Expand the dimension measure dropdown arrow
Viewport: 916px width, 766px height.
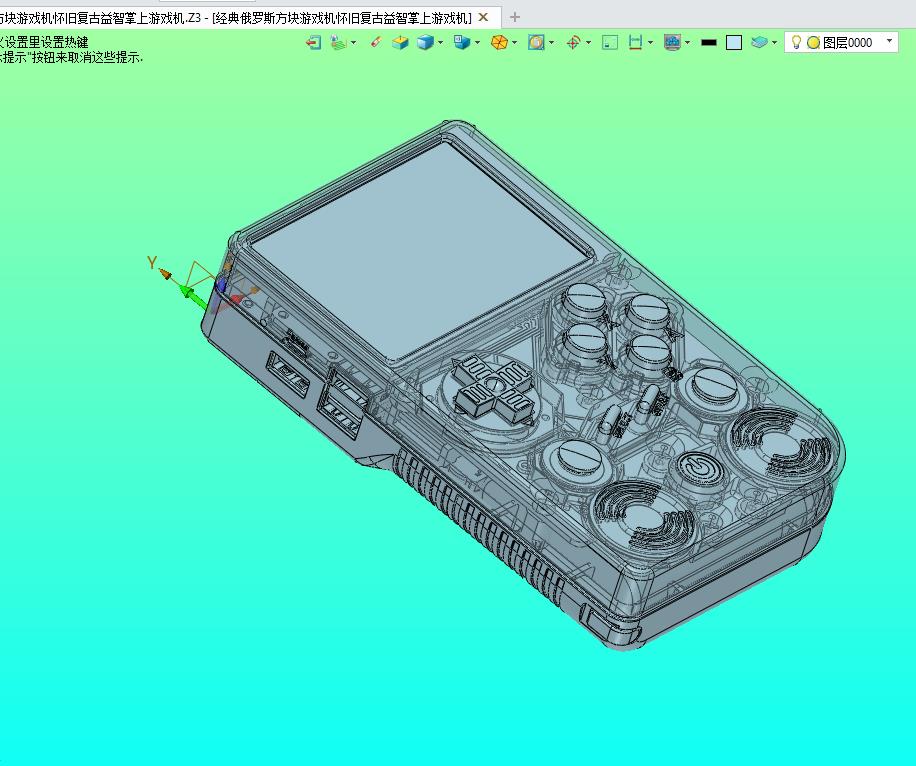(x=650, y=43)
